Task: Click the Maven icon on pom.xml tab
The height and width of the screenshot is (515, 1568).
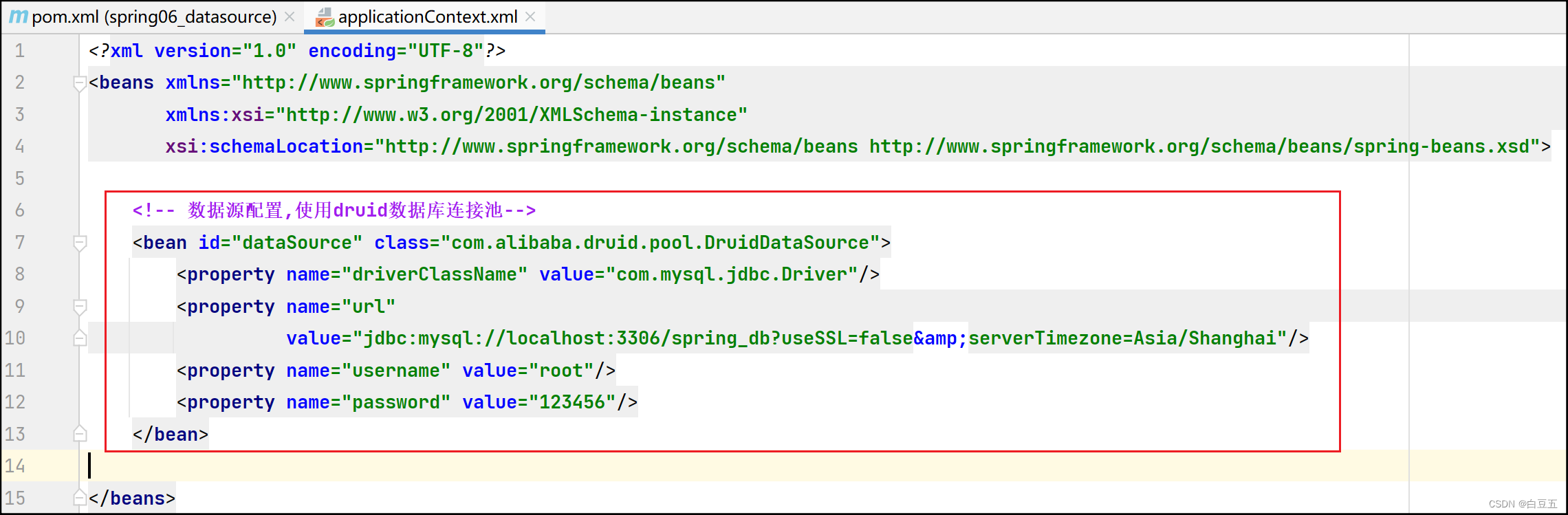Action: click(x=19, y=17)
